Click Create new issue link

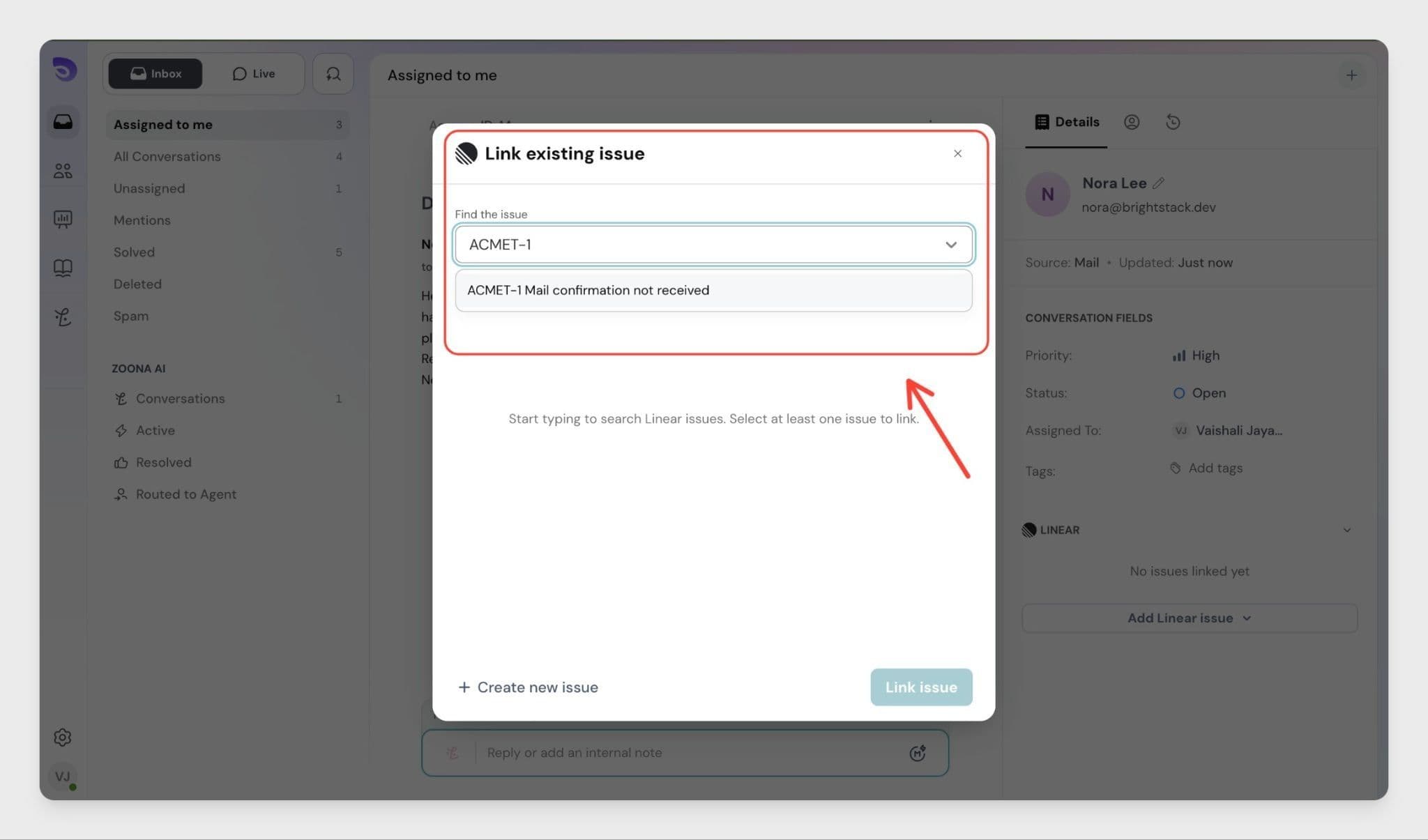pos(528,687)
